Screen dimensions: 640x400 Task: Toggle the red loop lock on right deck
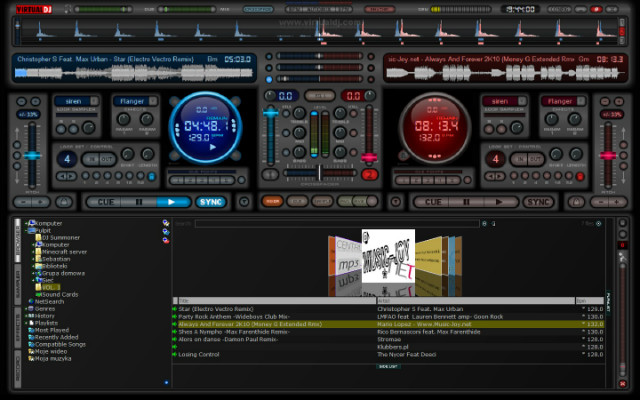coord(580,177)
